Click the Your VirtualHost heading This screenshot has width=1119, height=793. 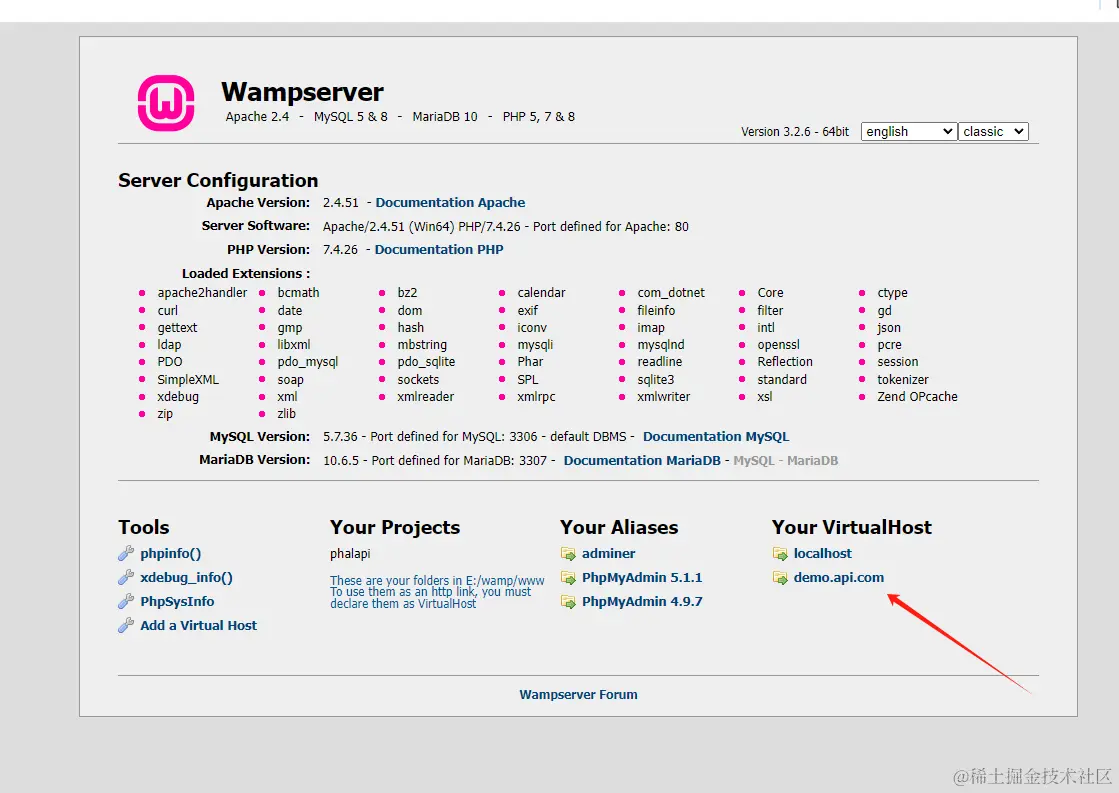coord(851,527)
